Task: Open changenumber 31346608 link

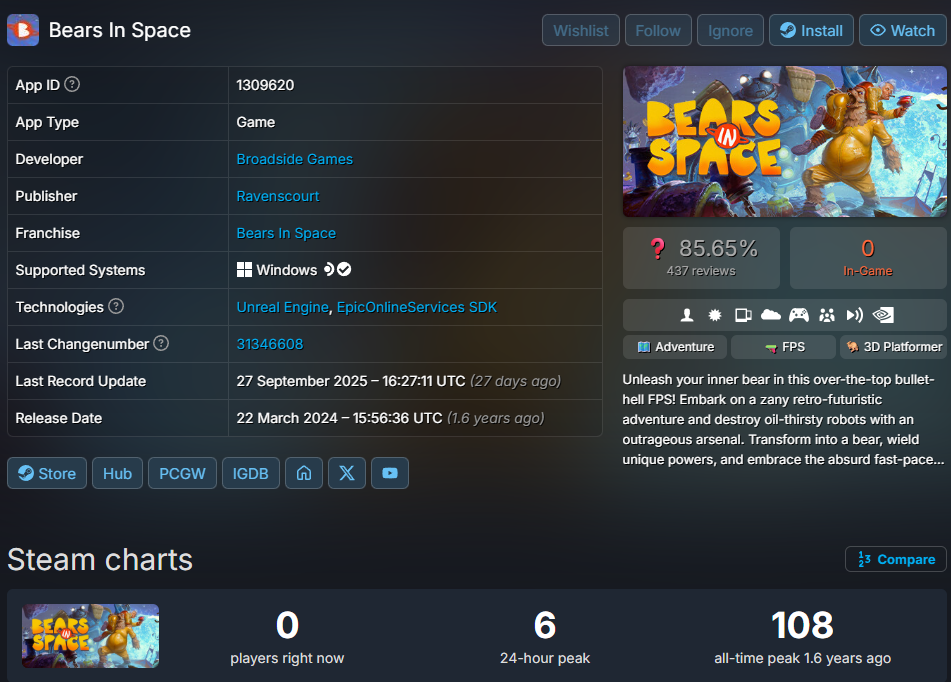Action: pos(270,344)
